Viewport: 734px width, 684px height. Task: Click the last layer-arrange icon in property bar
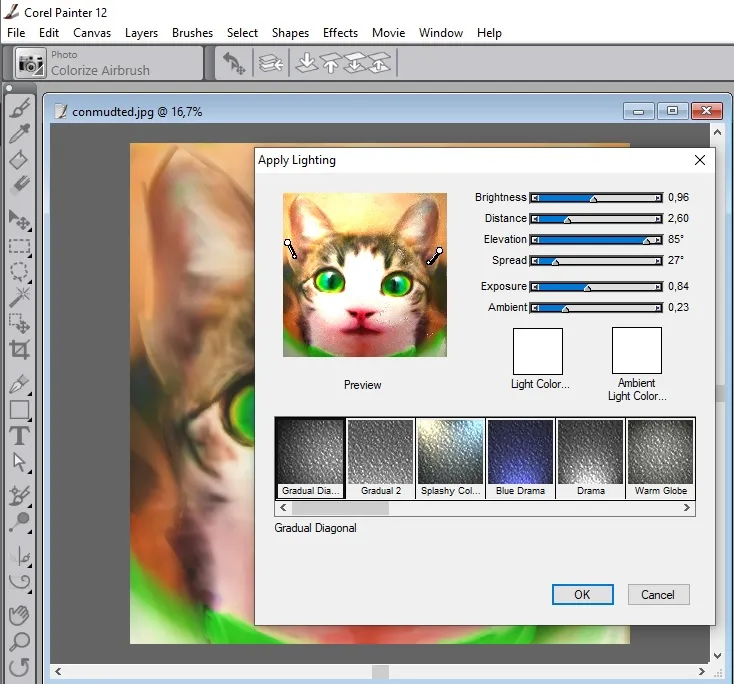pyautogui.click(x=379, y=63)
